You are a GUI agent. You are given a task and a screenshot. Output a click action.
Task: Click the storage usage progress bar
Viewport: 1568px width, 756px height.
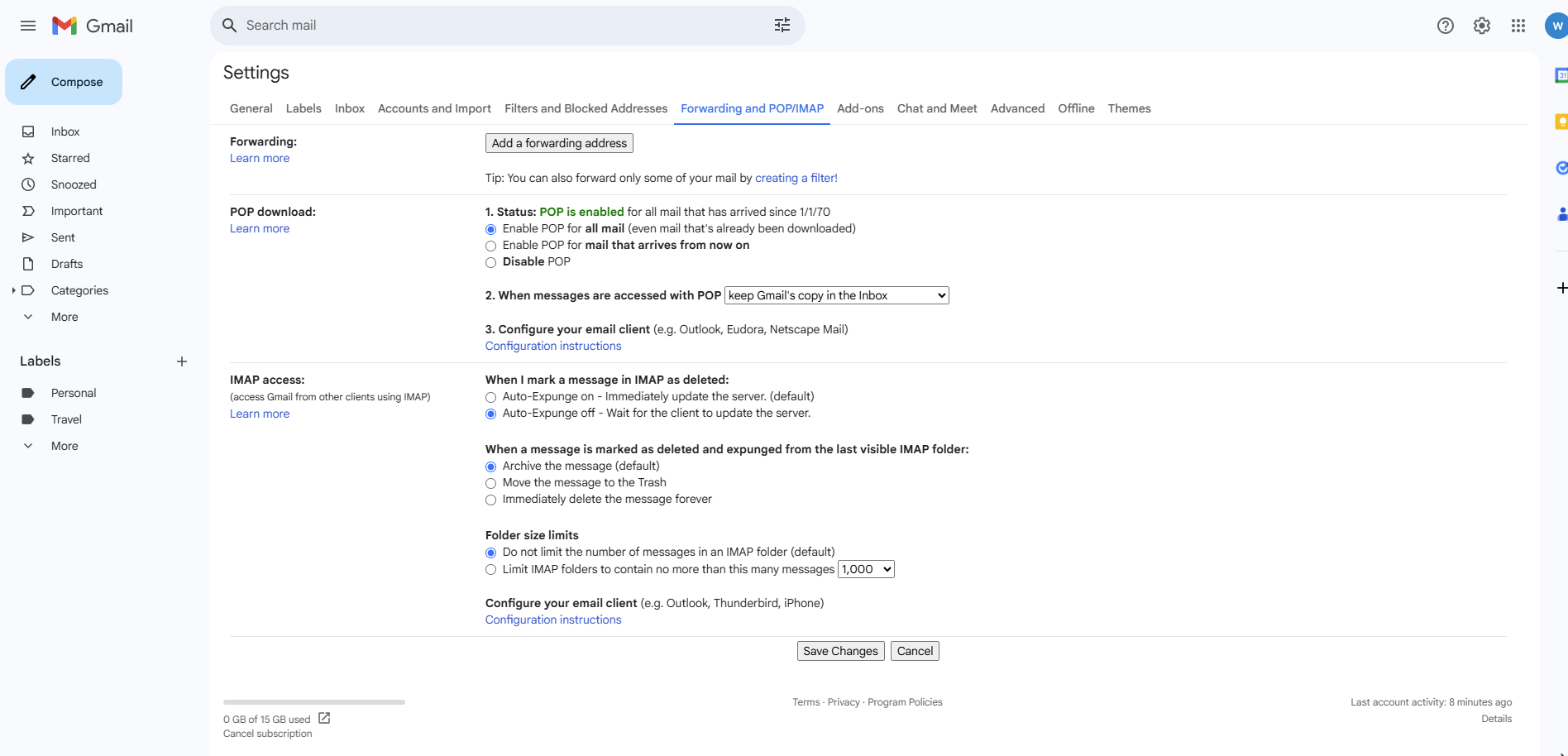point(314,702)
